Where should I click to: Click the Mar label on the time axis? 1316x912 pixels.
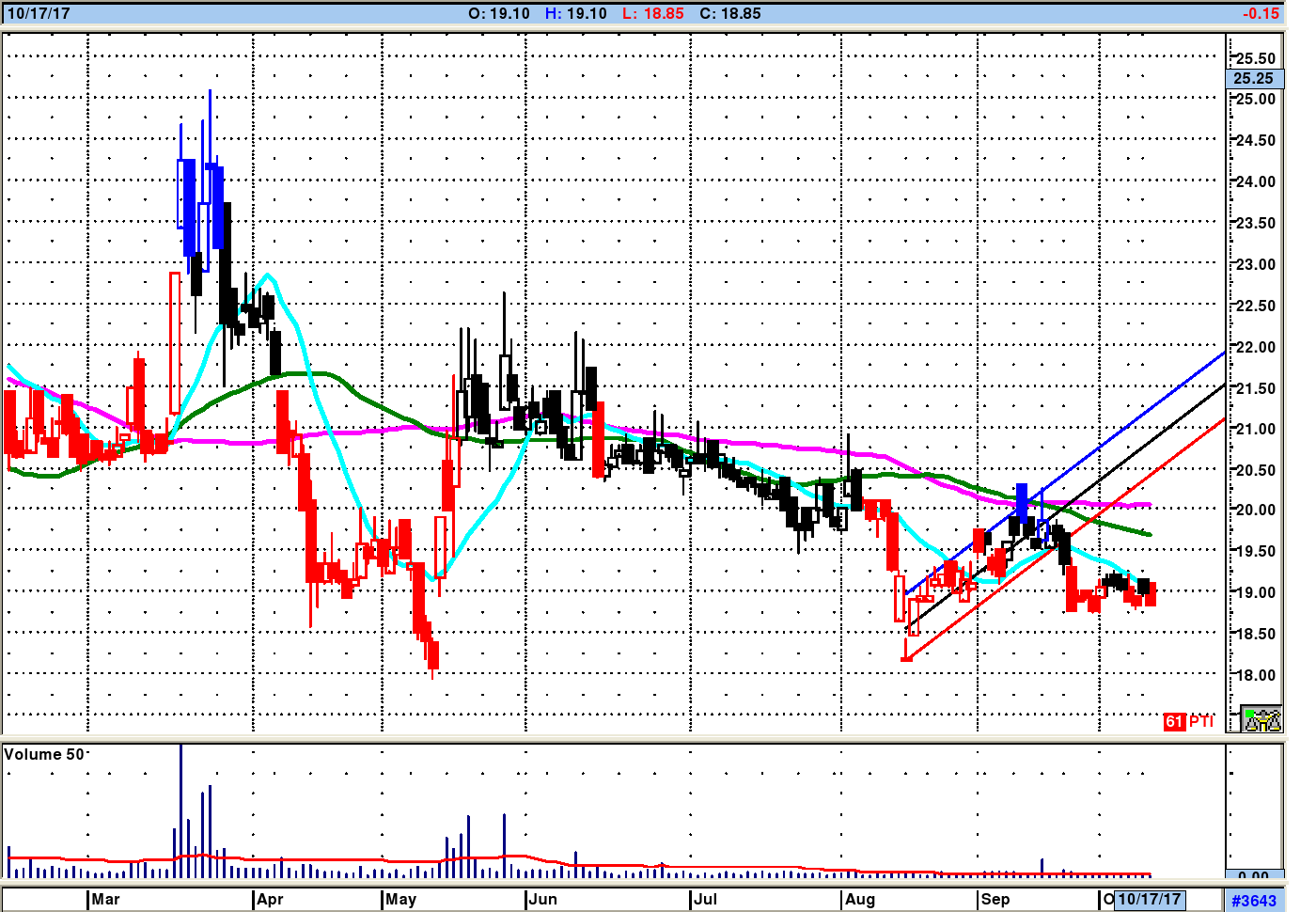[x=105, y=899]
